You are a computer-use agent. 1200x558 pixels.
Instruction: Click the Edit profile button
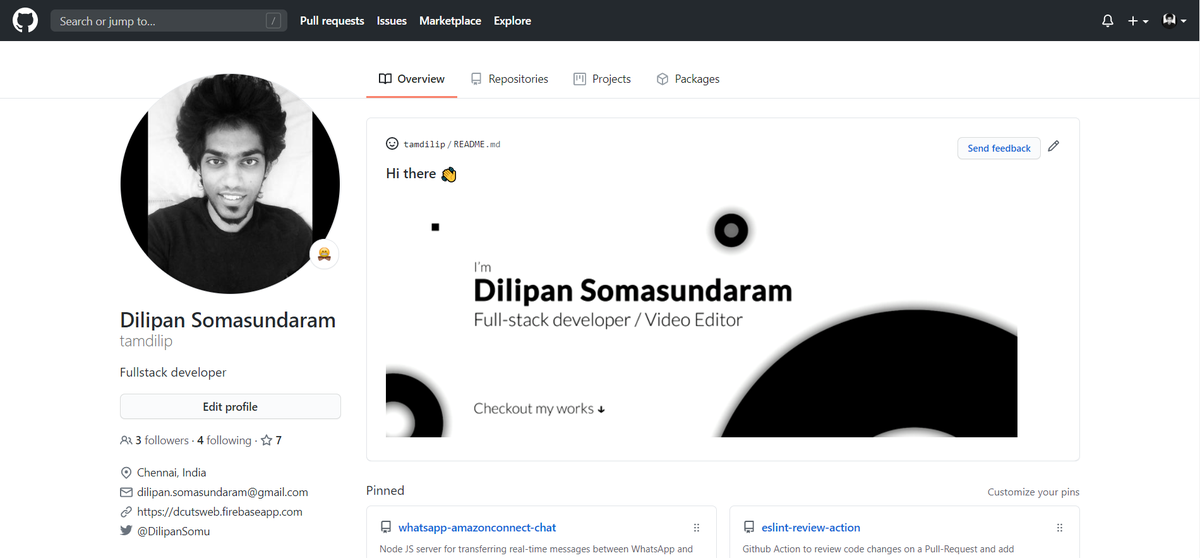click(230, 407)
